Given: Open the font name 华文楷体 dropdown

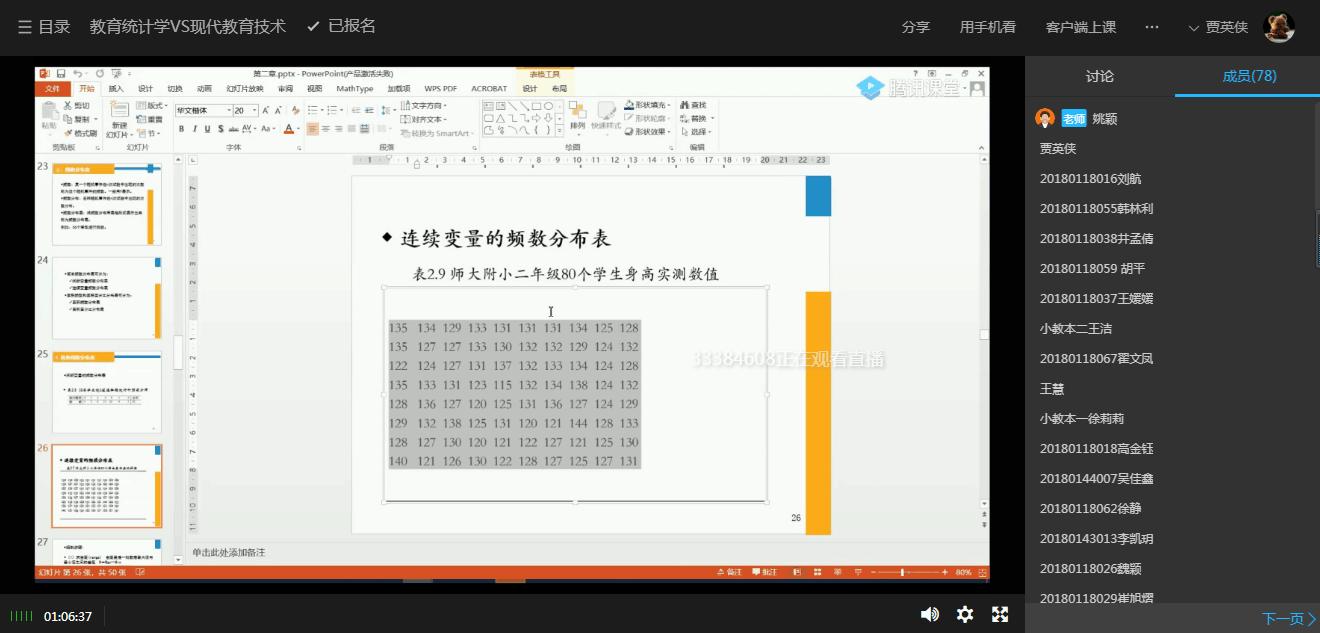Looking at the screenshot, I should (x=228, y=110).
